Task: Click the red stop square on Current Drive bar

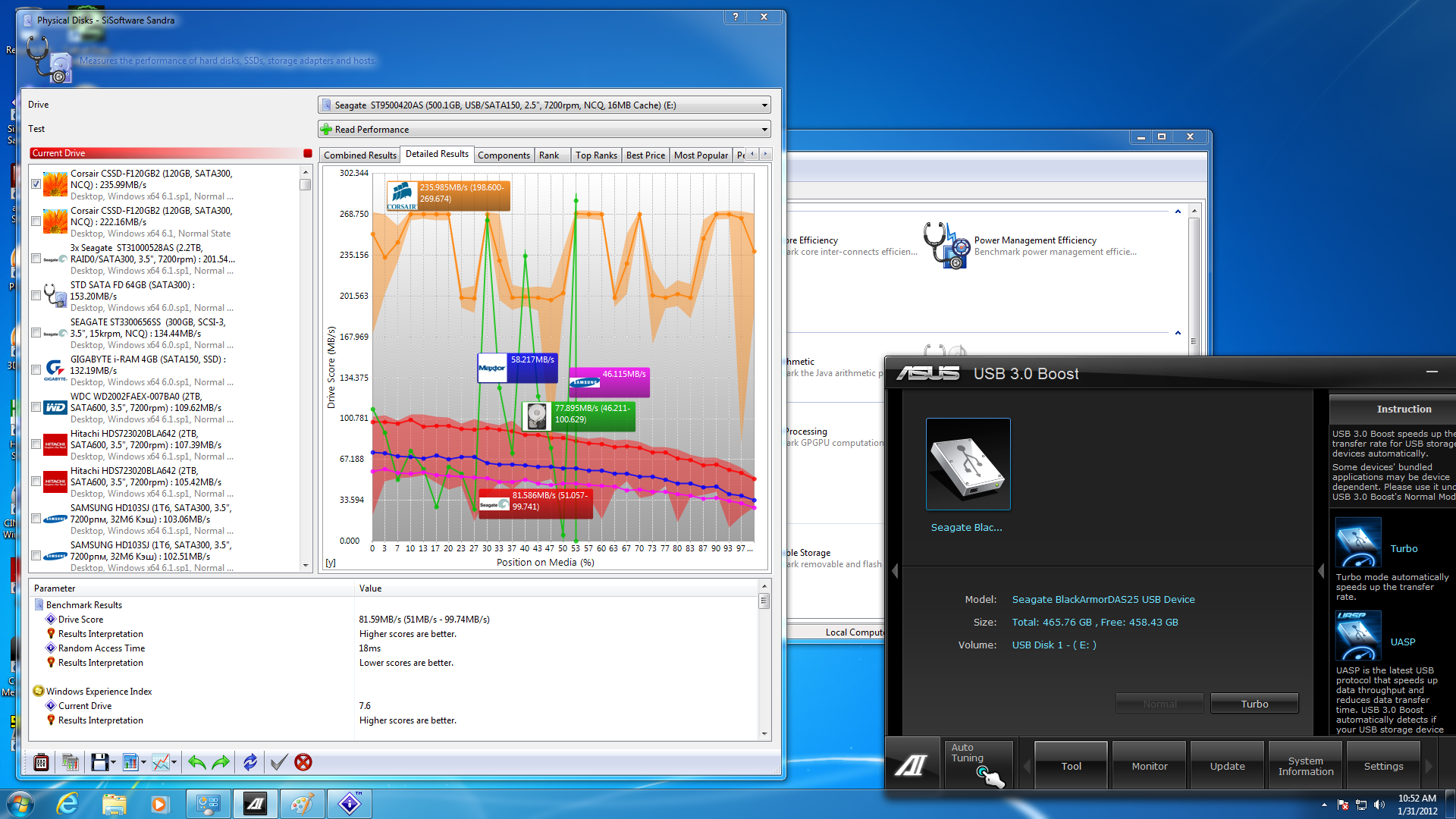Action: tap(308, 153)
